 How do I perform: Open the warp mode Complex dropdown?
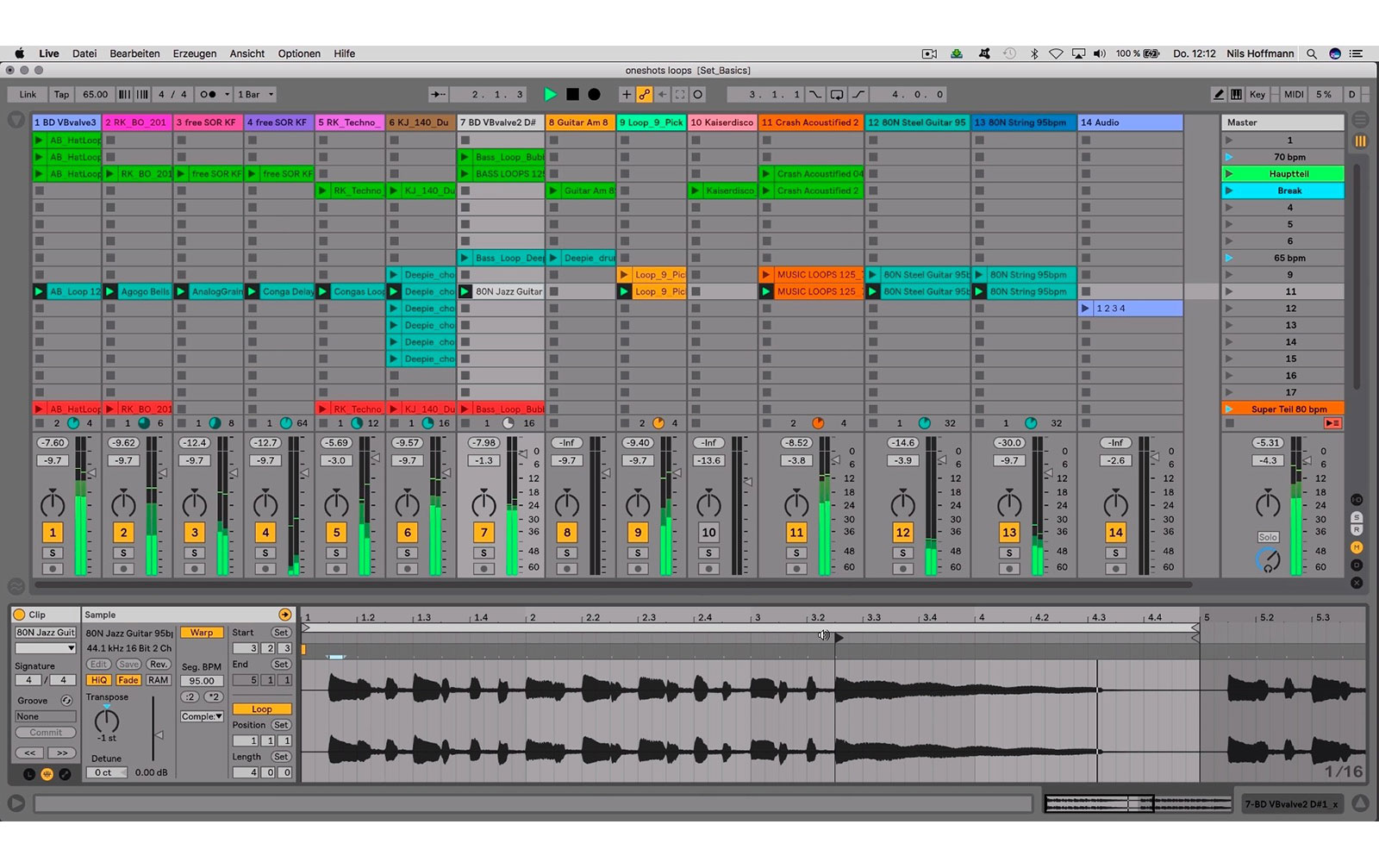coord(203,716)
